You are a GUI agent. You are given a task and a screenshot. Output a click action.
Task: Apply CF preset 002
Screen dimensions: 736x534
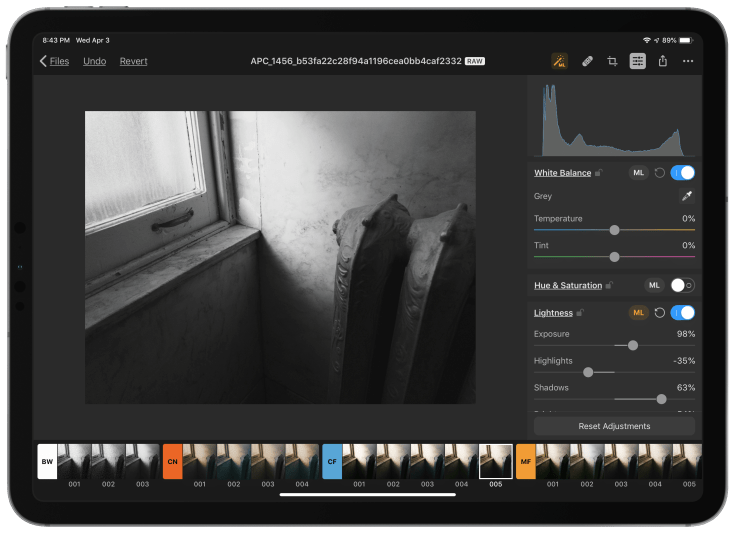[x=393, y=461]
